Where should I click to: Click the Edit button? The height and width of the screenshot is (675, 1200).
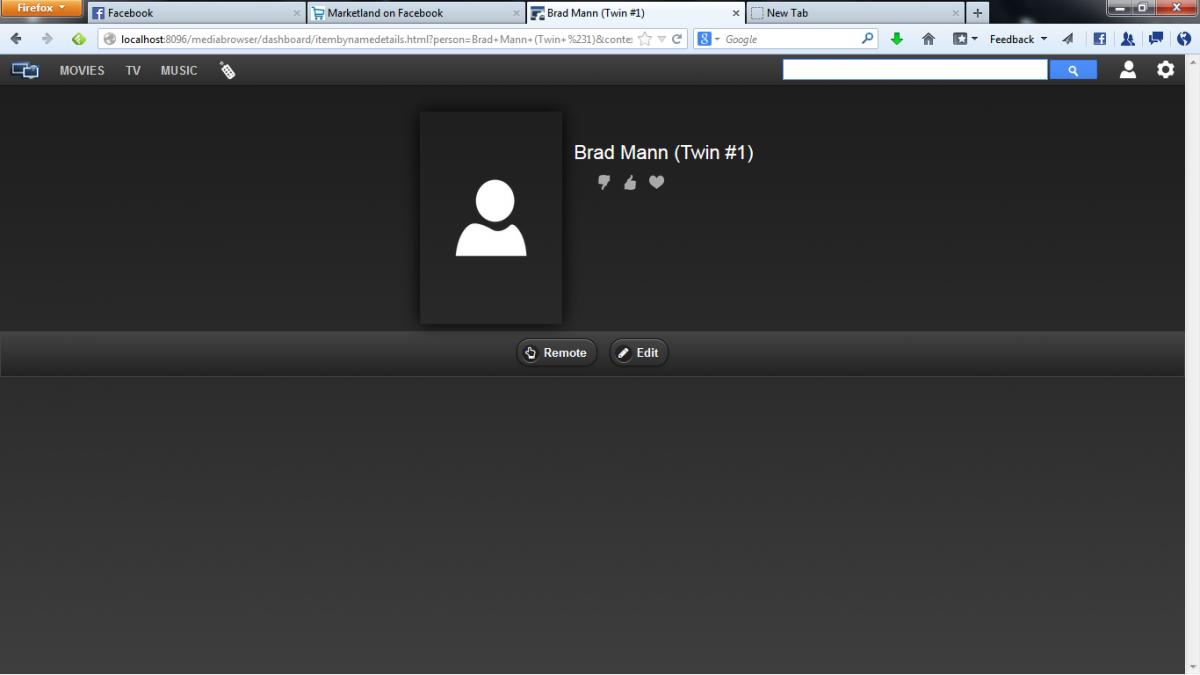639,353
